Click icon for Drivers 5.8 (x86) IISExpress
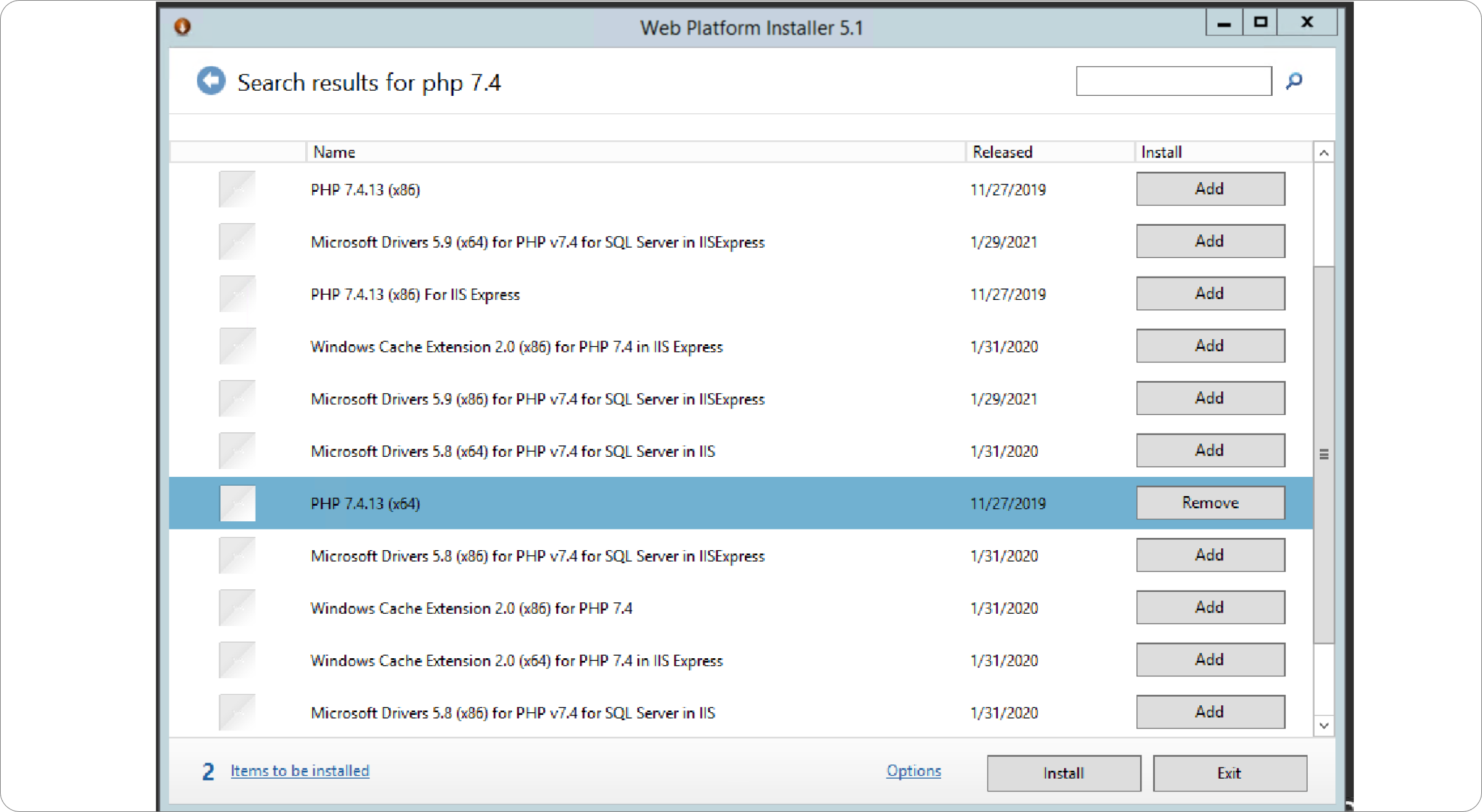The width and height of the screenshot is (1482, 812). [237, 555]
